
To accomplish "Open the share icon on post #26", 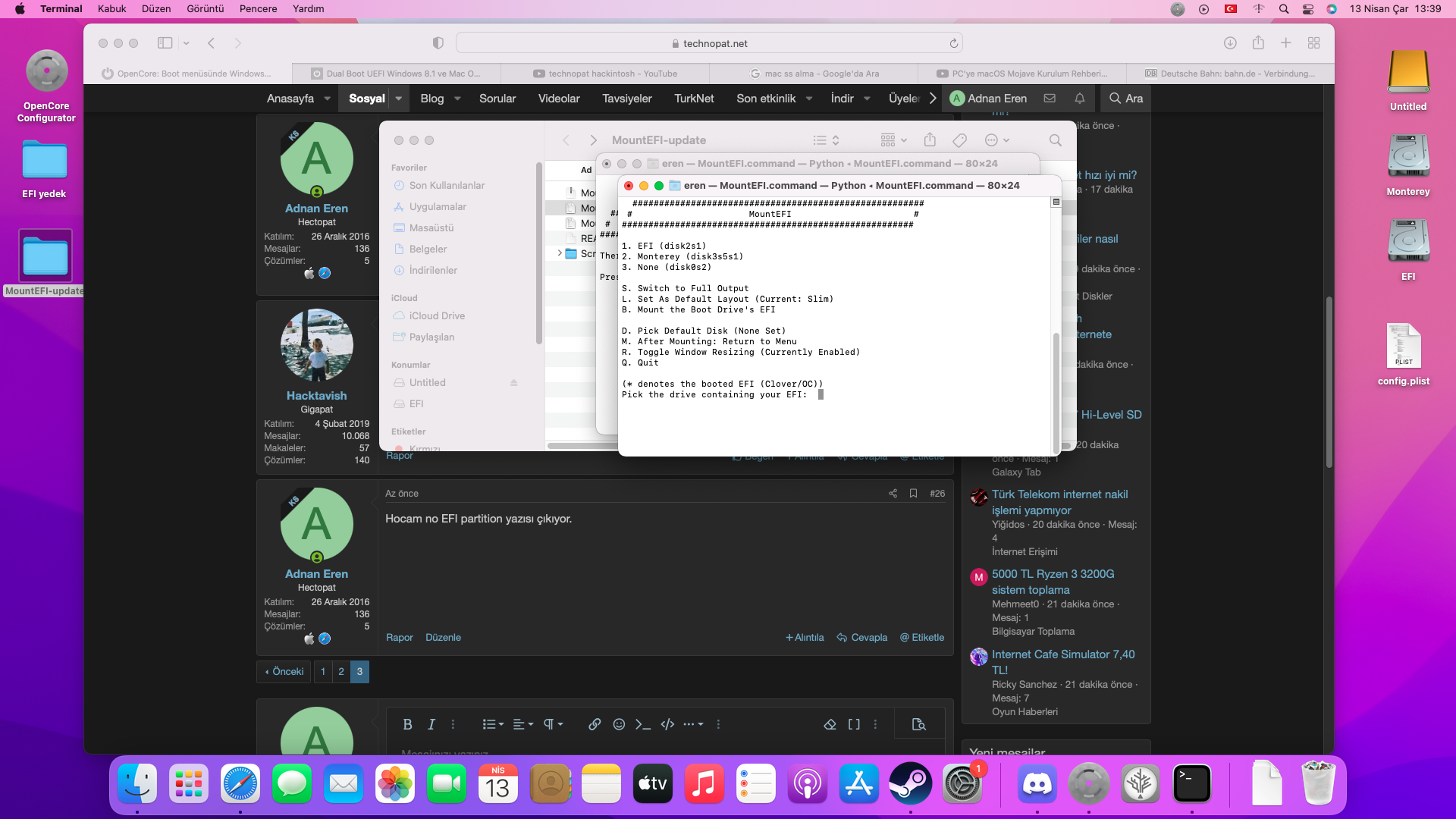I will [x=893, y=494].
